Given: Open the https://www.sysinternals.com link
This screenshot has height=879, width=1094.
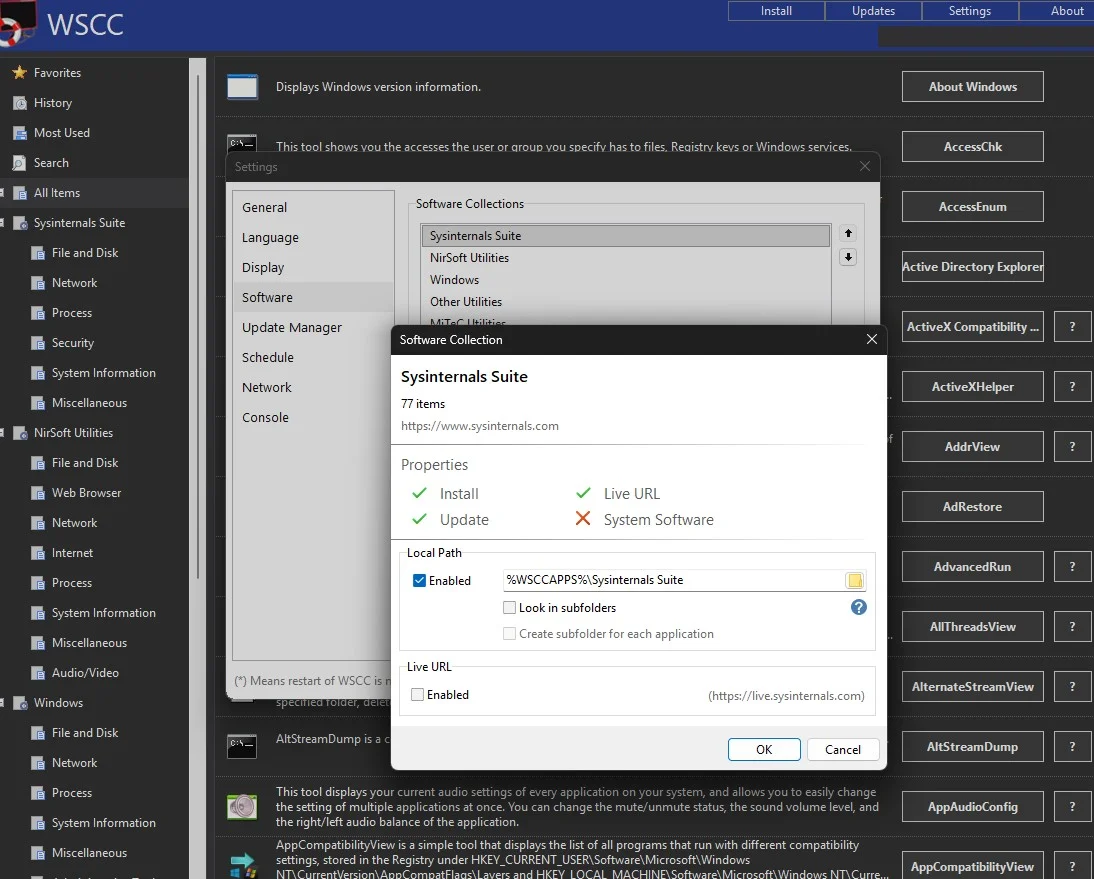Looking at the screenshot, I should tap(479, 426).
